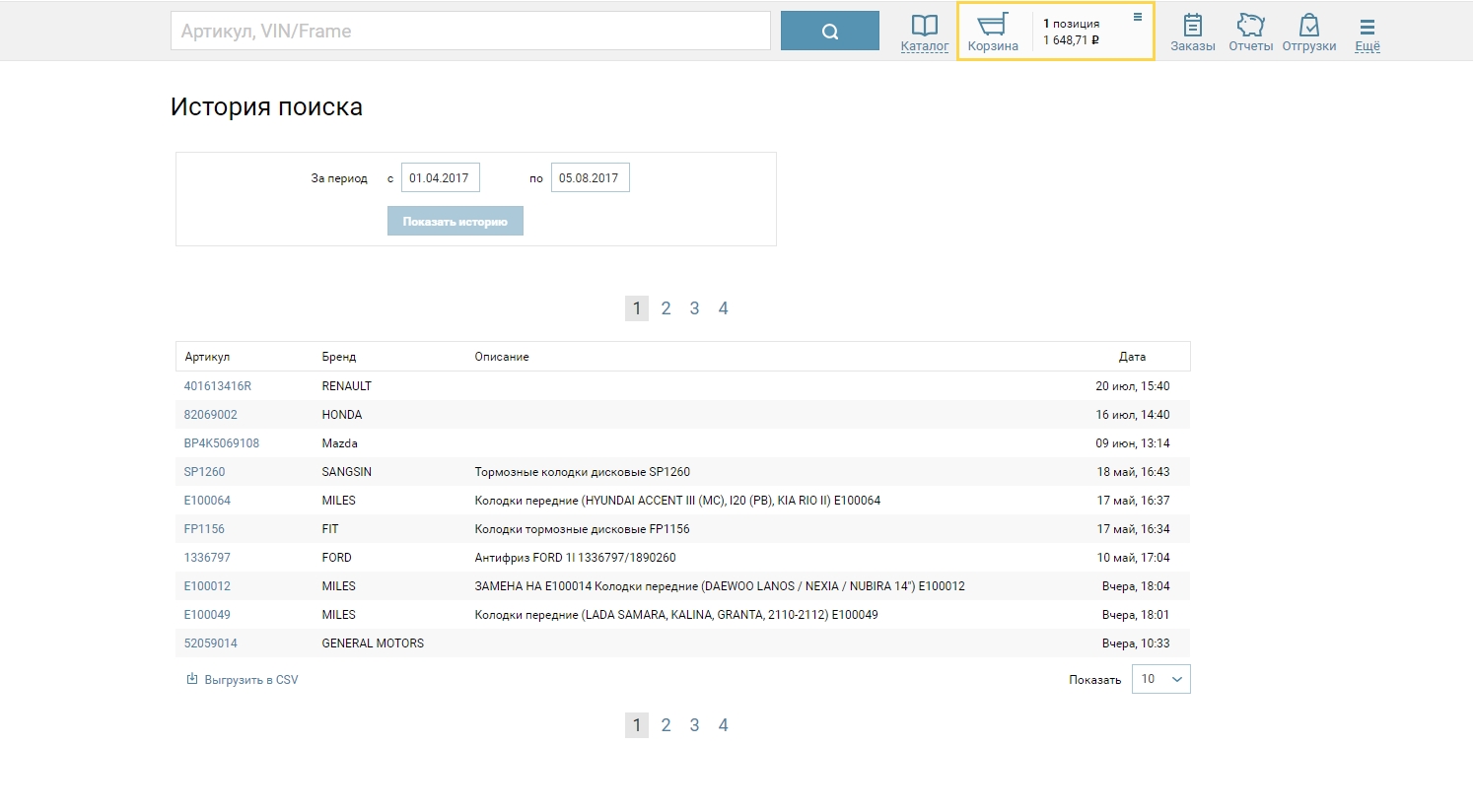The image size is (1473, 812).
Task: Click brand cell FIT
Action: [x=330, y=529]
